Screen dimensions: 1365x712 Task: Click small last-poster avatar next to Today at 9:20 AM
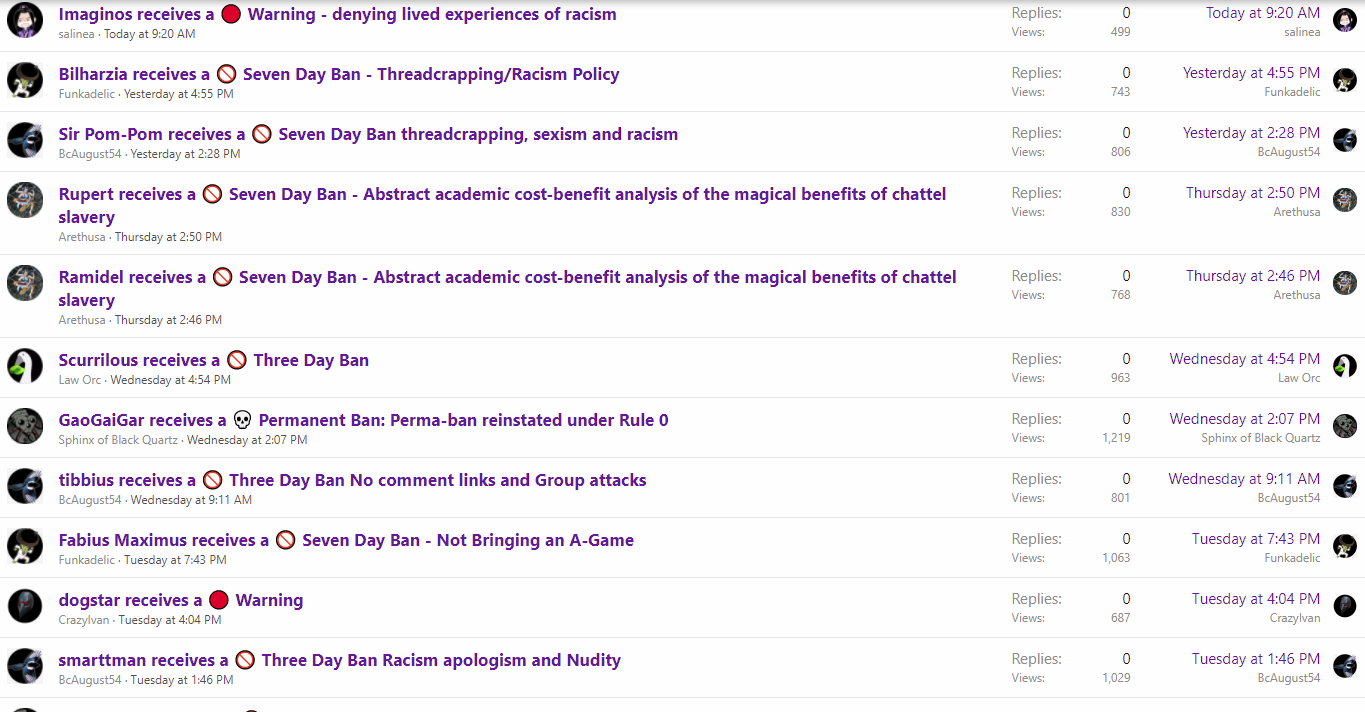(x=1345, y=20)
